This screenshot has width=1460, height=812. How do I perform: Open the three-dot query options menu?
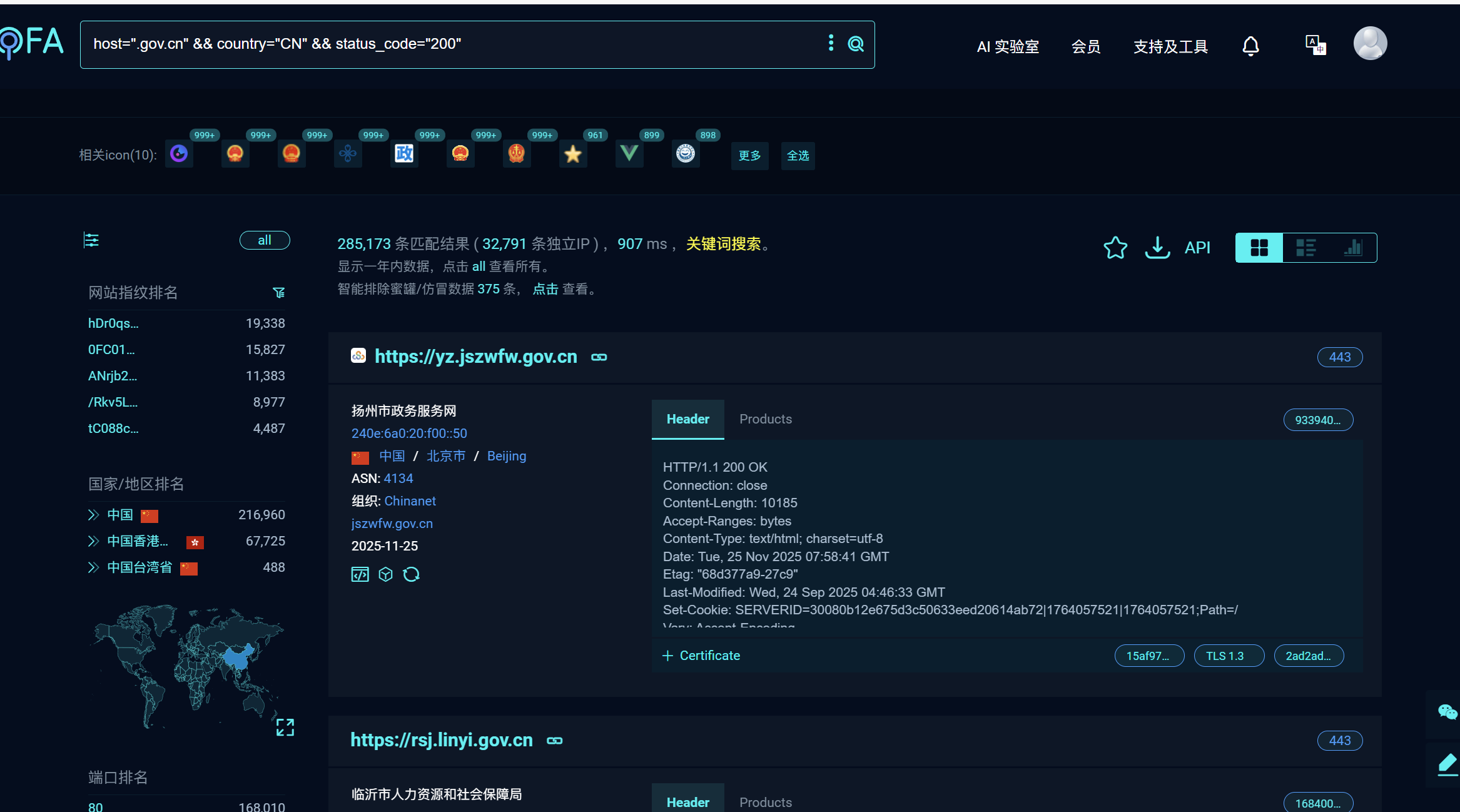[x=831, y=43]
